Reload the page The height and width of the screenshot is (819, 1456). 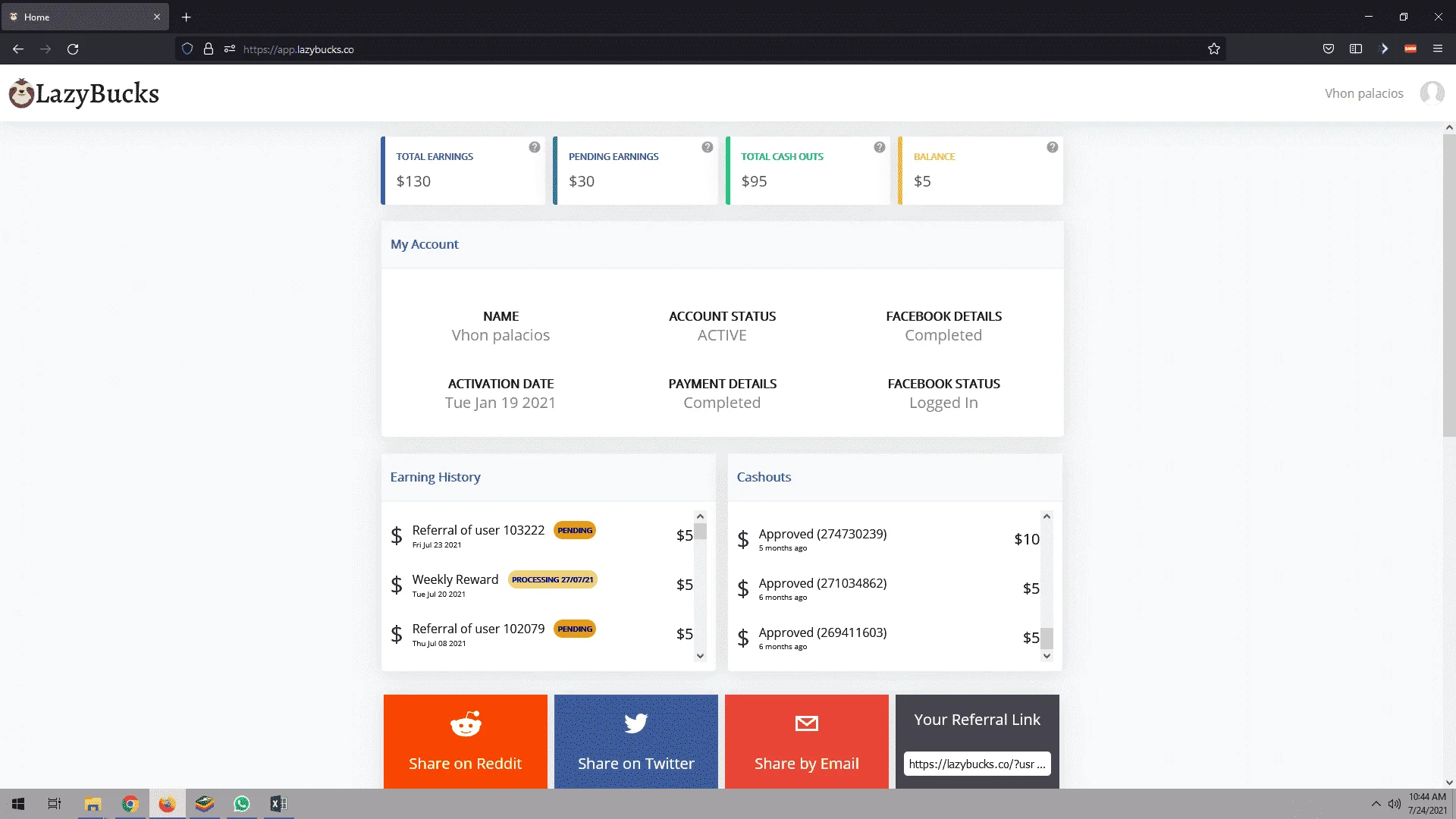[x=73, y=49]
